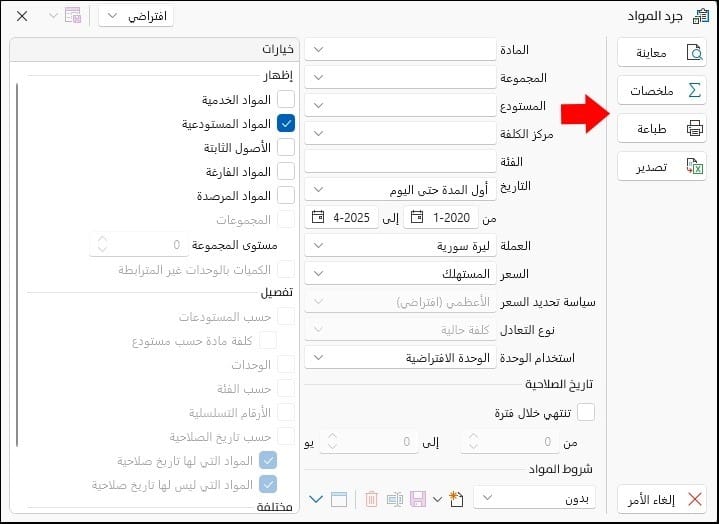Click the إلى date field 4-2025
This screenshot has height=524, width=719.
point(342,217)
